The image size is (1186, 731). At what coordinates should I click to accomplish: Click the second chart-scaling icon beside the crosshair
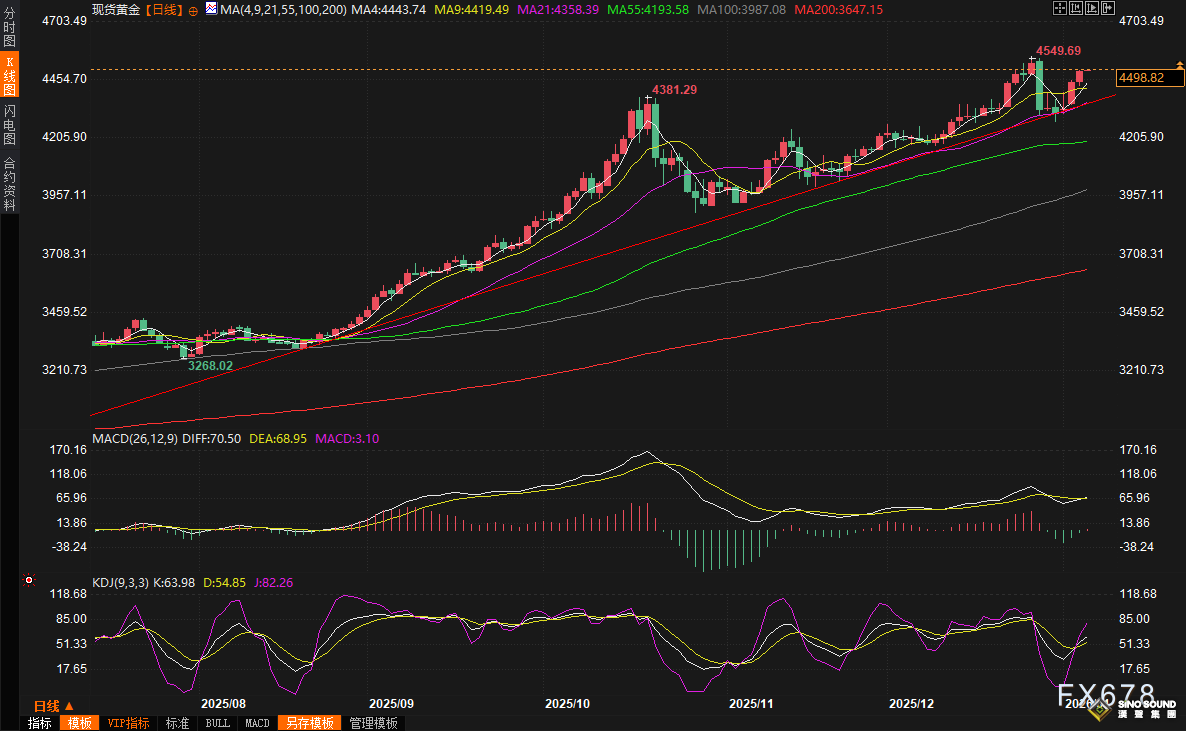pyautogui.click(x=1077, y=8)
